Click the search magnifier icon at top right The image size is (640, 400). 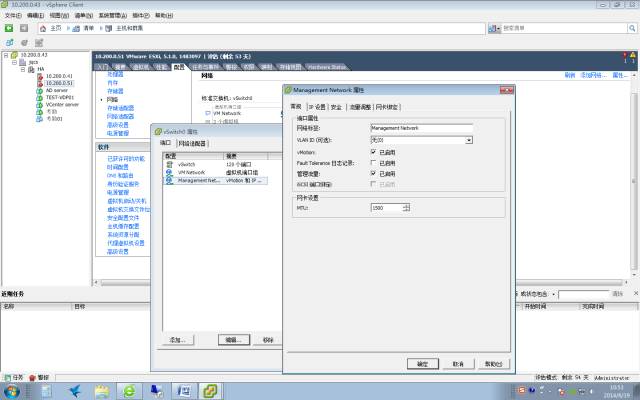632,28
